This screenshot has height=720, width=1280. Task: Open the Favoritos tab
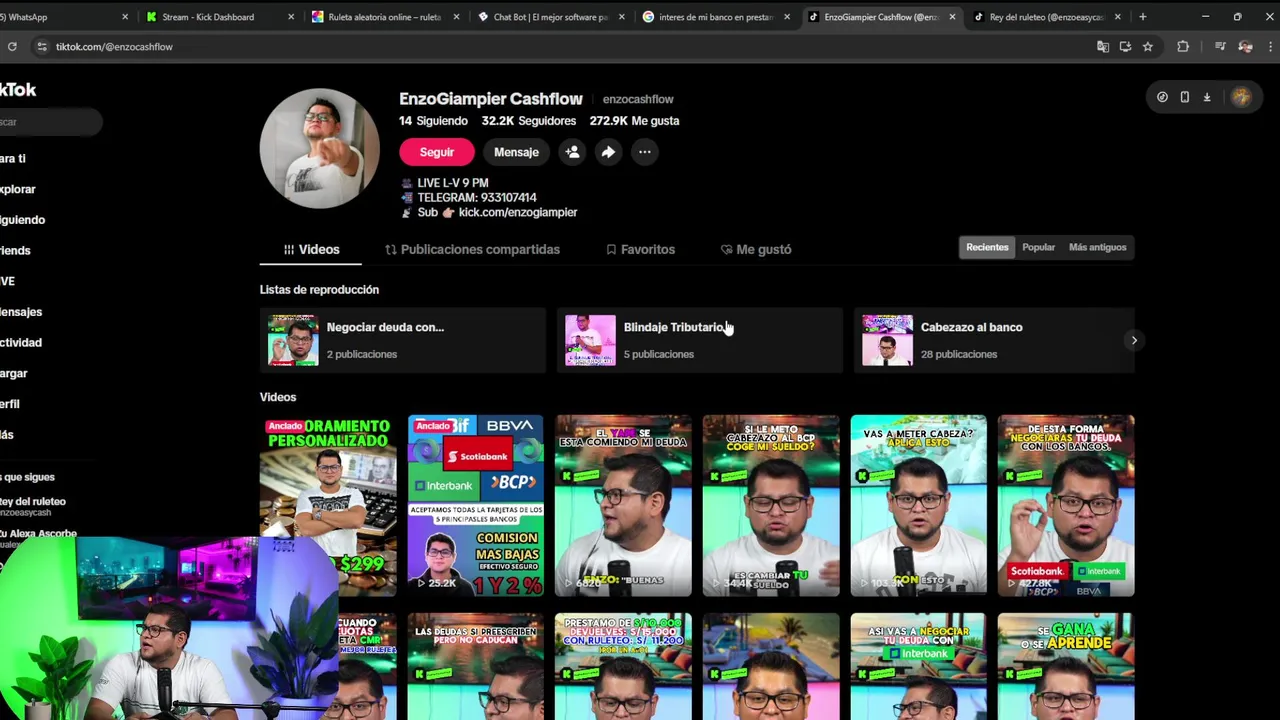coord(640,249)
